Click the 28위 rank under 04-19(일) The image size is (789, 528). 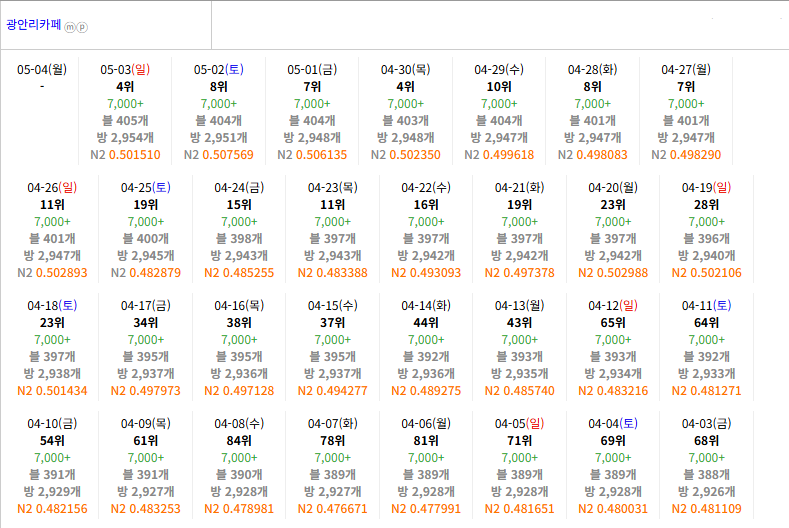pyautogui.click(x=706, y=205)
